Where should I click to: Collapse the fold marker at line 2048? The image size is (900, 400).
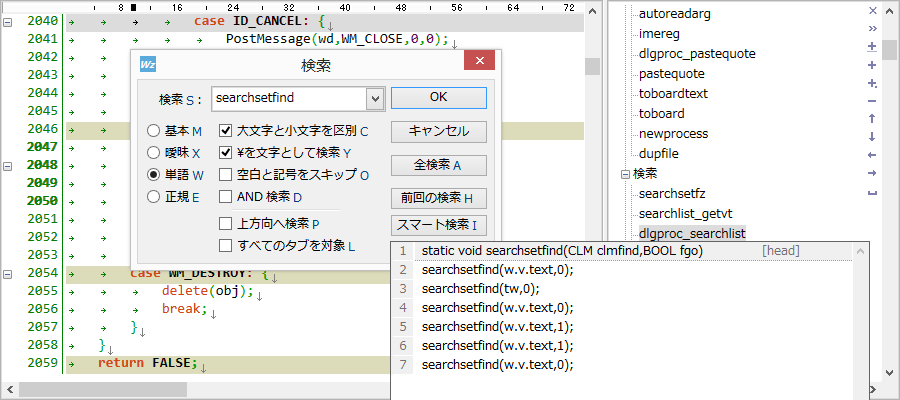click(8, 165)
